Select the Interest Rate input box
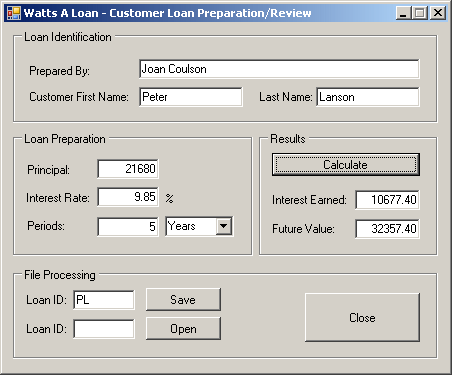The width and height of the screenshot is (452, 375). [x=128, y=197]
